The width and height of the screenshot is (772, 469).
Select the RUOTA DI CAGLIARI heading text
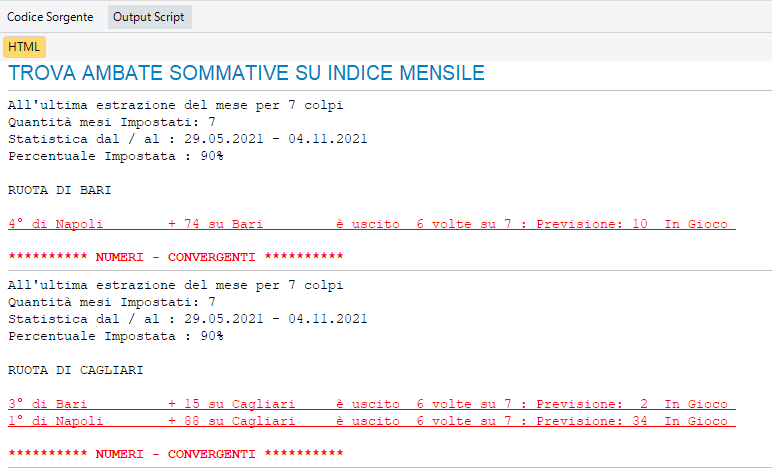click(75, 370)
